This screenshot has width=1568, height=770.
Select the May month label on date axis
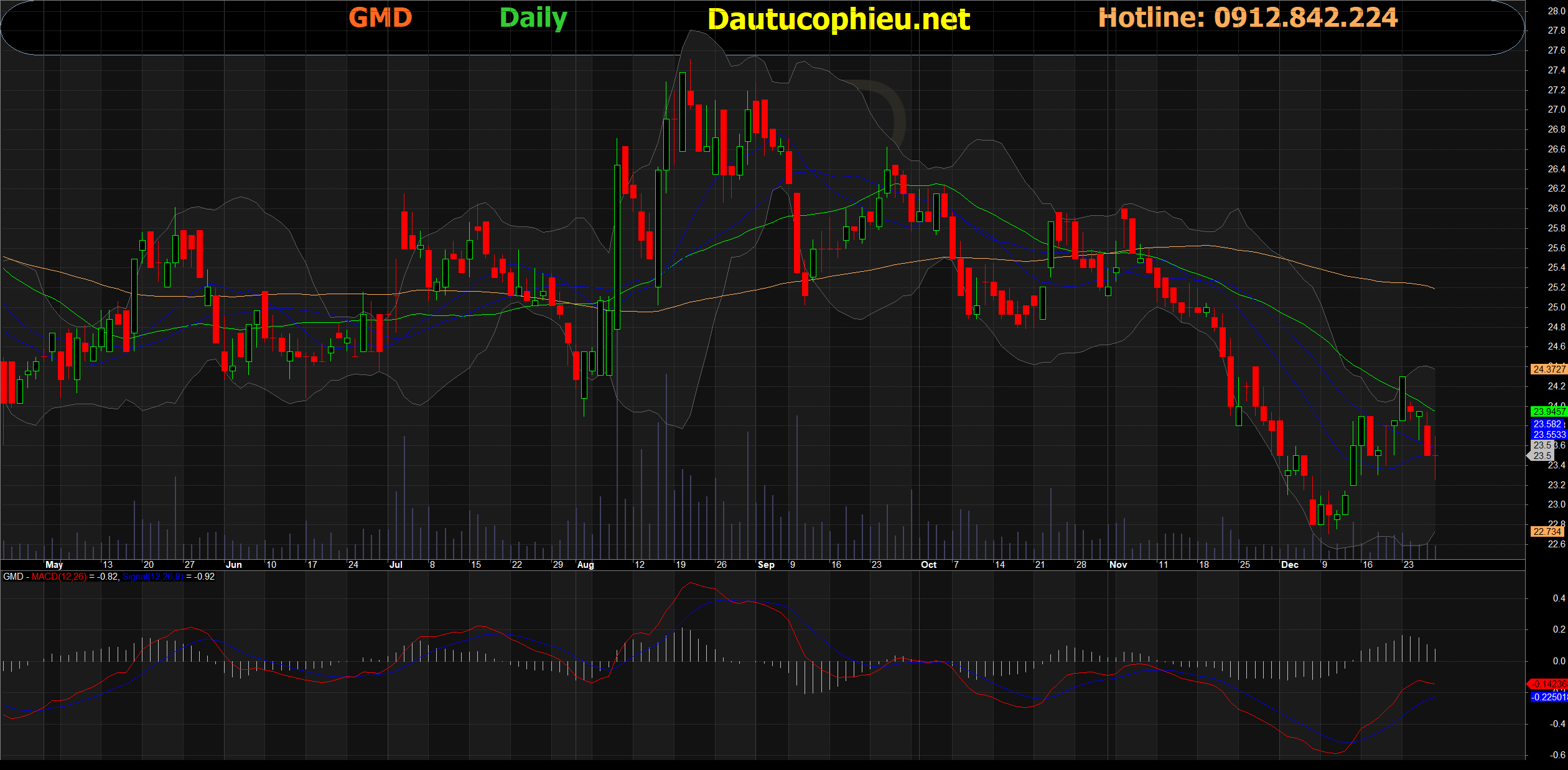[x=54, y=565]
